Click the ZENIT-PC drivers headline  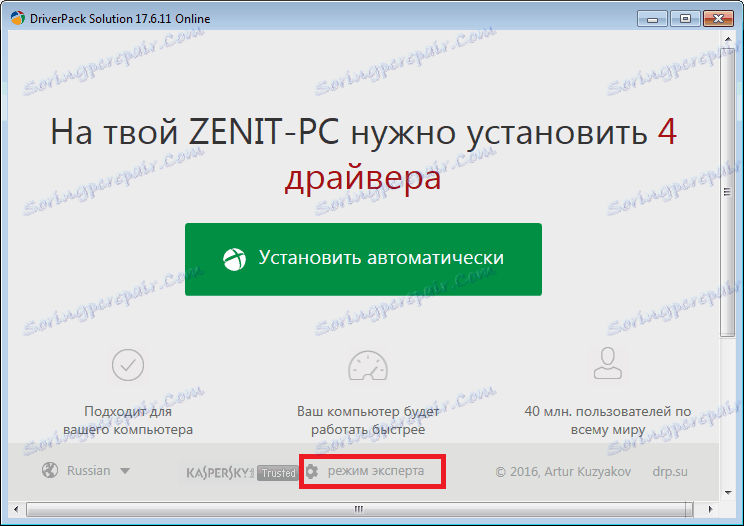pyautogui.click(x=363, y=155)
